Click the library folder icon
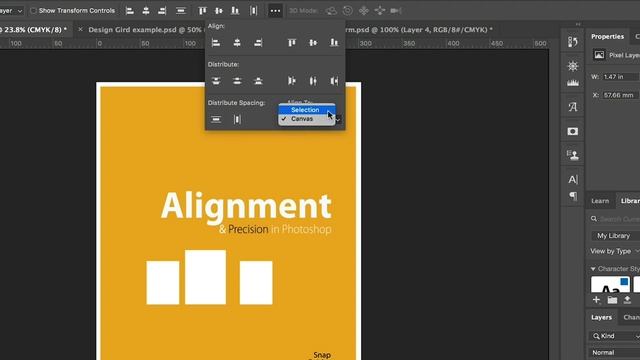The height and width of the screenshot is (360, 640). click(x=612, y=300)
